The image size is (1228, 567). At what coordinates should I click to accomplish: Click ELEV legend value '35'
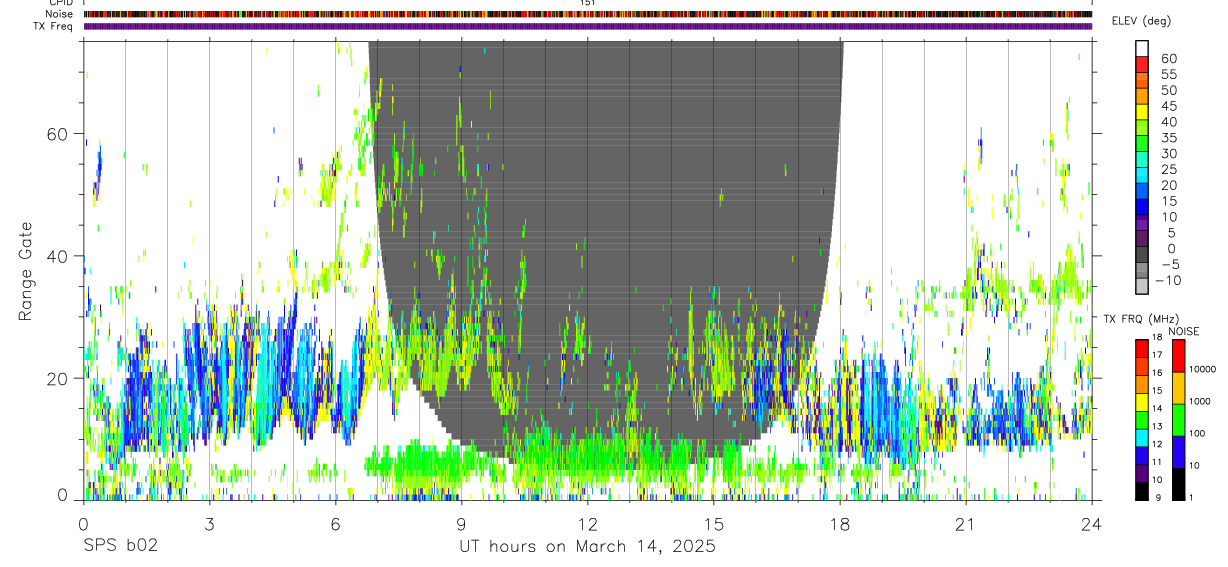click(1169, 138)
